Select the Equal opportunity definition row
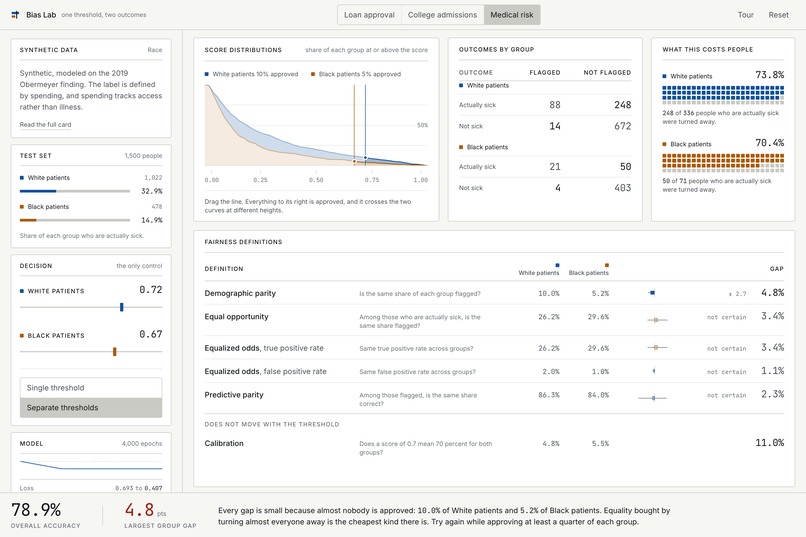This screenshot has width=806, height=537. pyautogui.click(x=494, y=320)
